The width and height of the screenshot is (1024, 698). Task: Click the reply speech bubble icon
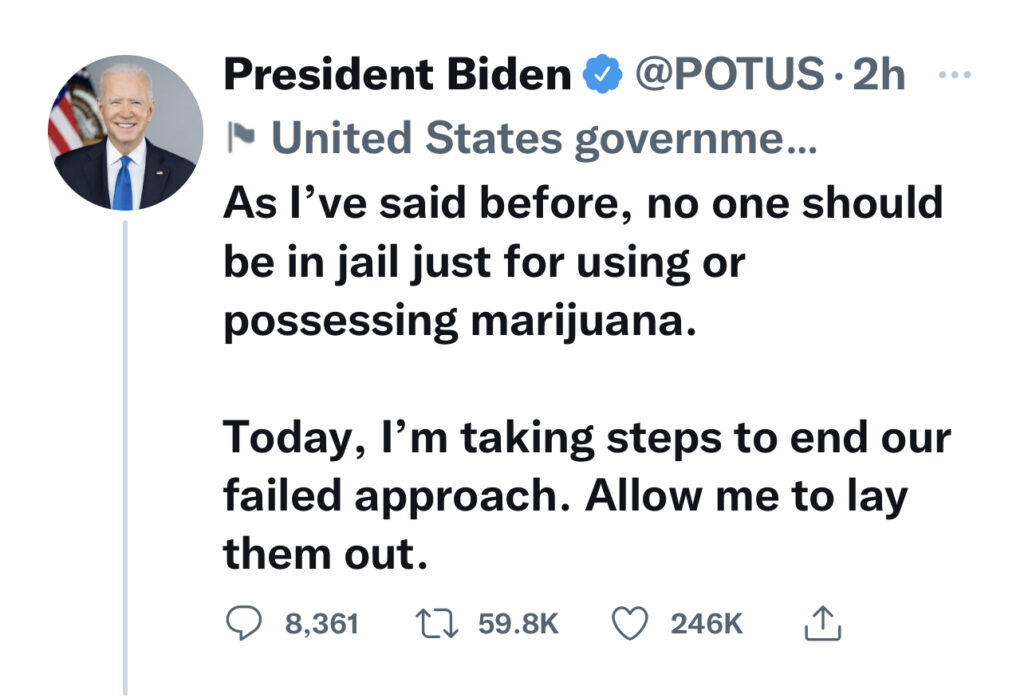(243, 623)
